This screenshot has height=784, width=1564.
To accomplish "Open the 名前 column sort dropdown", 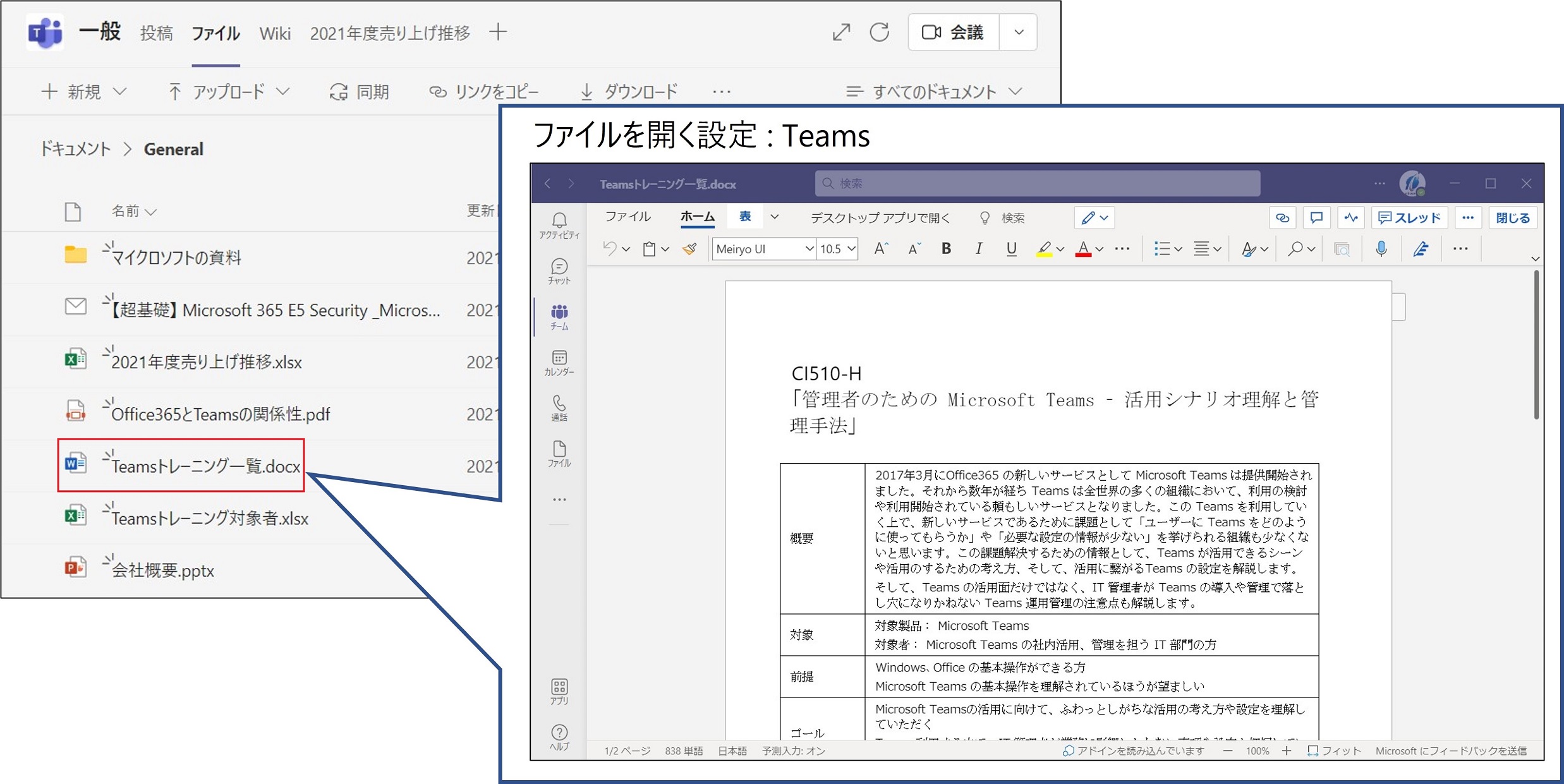I will pyautogui.click(x=134, y=211).
